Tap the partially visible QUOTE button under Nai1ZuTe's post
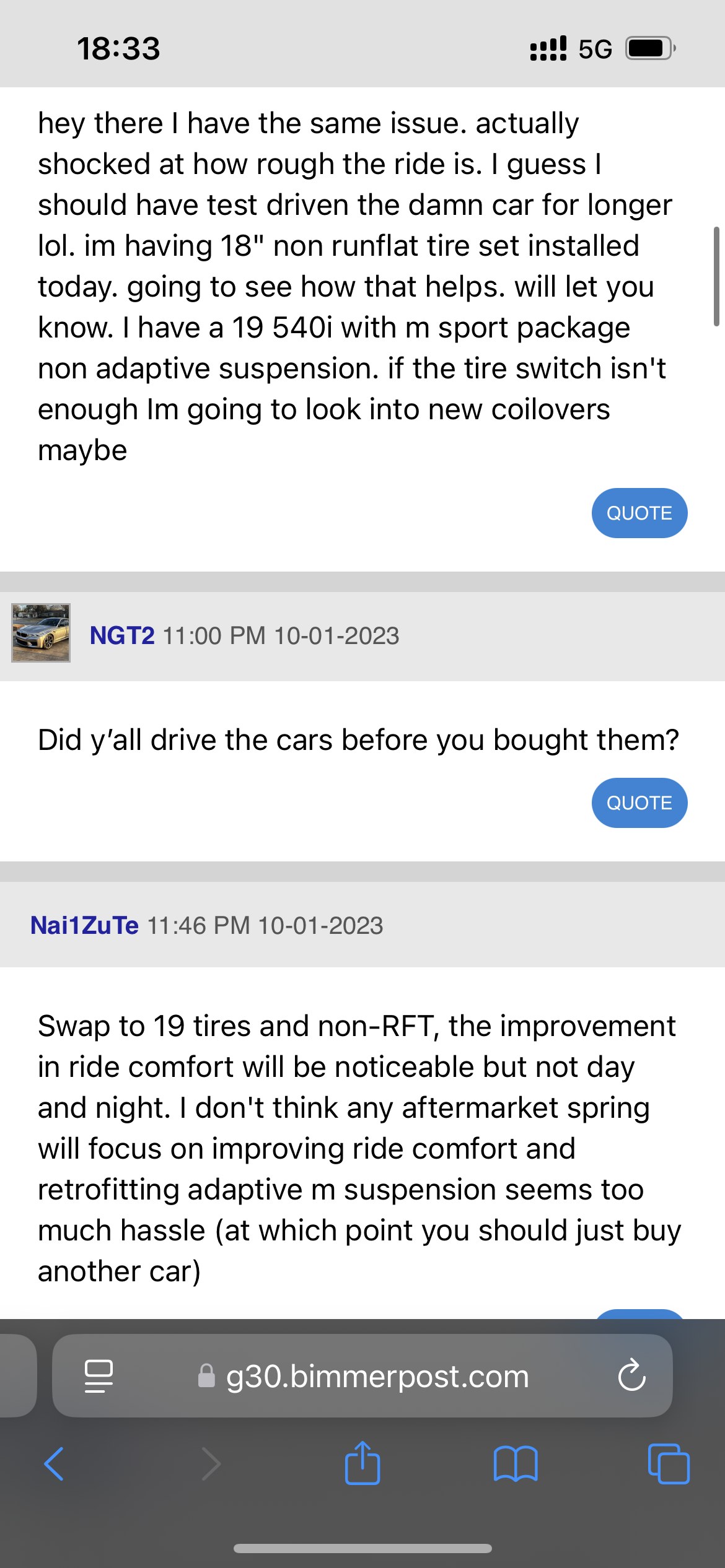Viewport: 725px width, 1568px height. click(x=639, y=1314)
